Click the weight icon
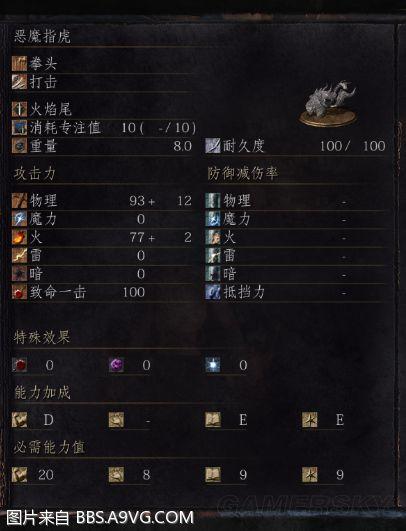This screenshot has width=406, height=531. 19,146
